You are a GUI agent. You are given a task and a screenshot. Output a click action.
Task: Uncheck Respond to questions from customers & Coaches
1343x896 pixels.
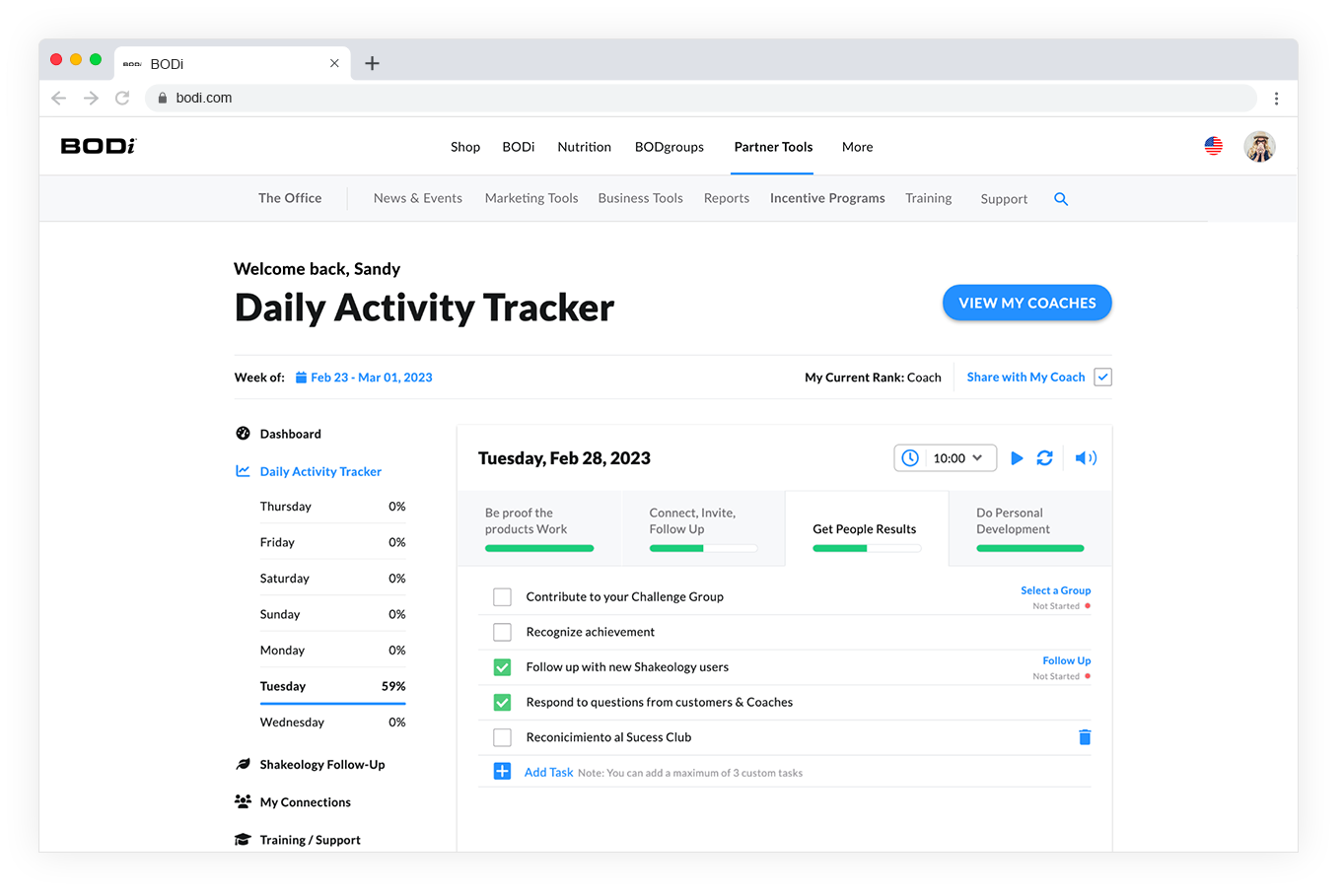[502, 703]
